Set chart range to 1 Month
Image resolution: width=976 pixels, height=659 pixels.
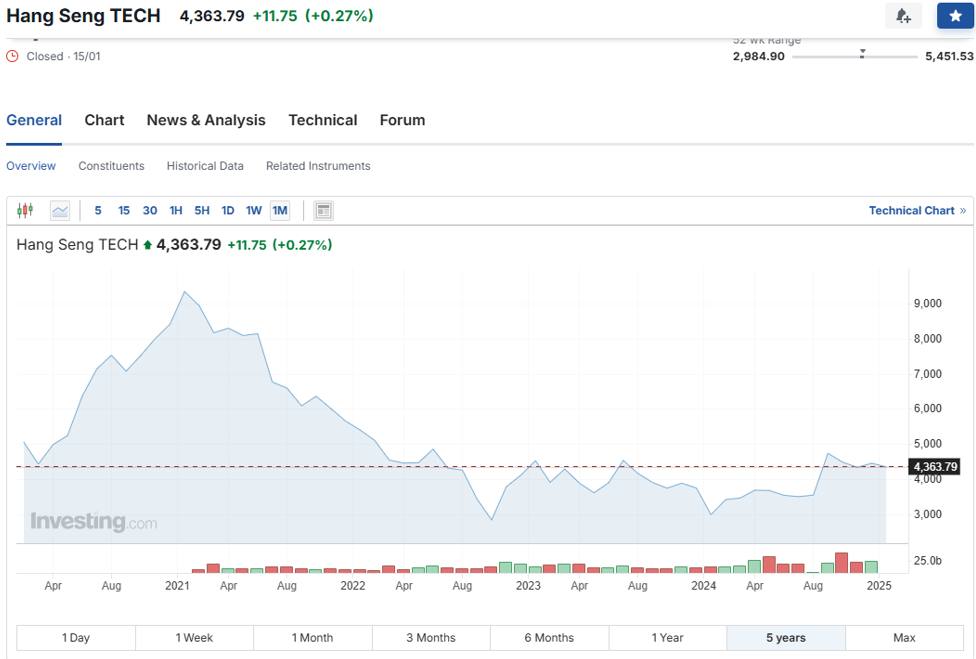[312, 638]
